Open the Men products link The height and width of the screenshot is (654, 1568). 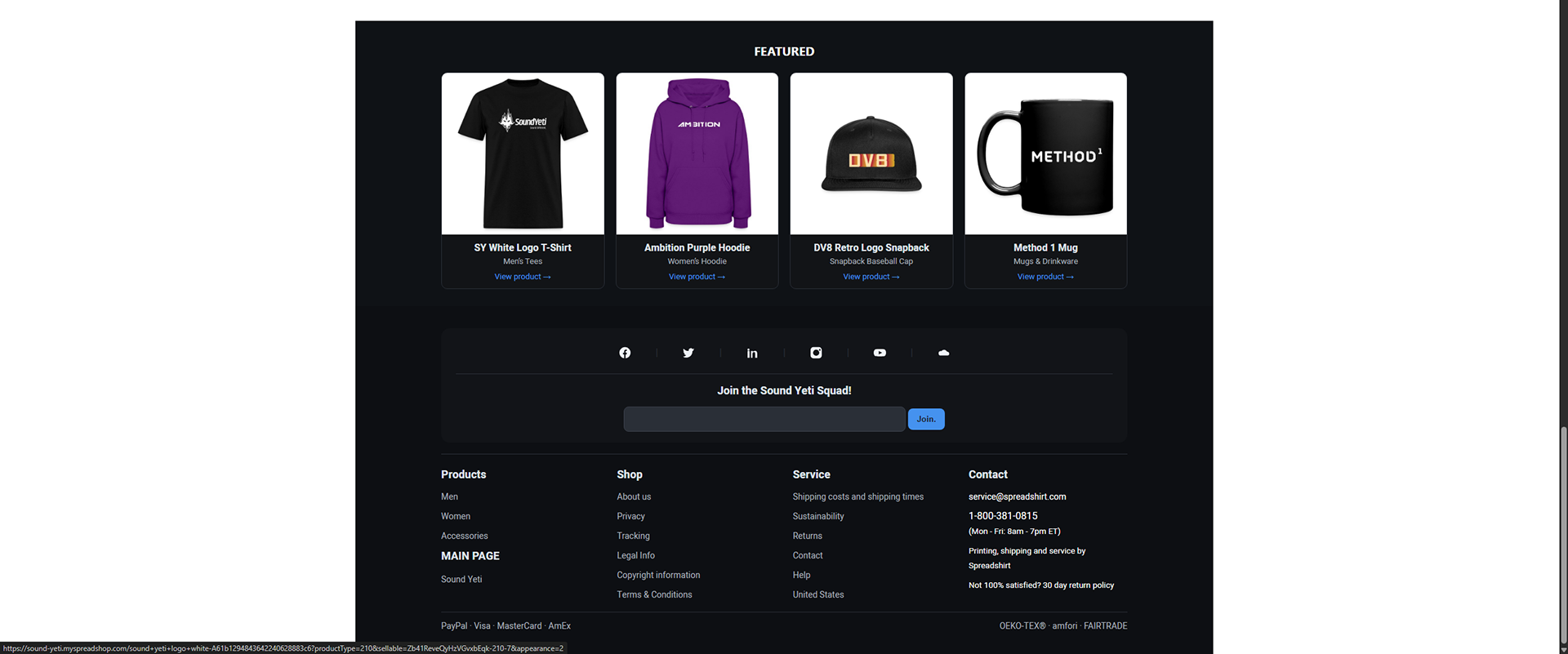(449, 496)
